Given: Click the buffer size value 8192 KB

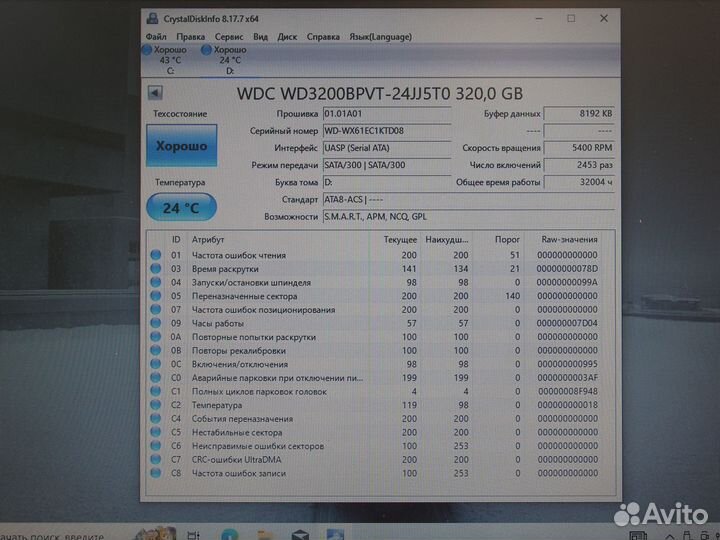Looking at the screenshot, I should pyautogui.click(x=579, y=113).
